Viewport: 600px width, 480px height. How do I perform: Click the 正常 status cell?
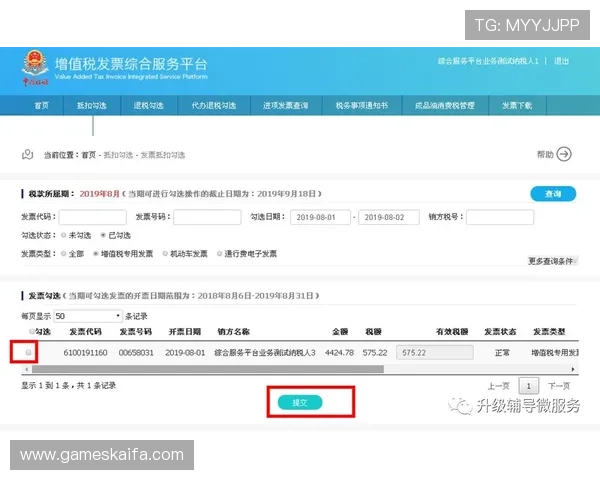click(502, 353)
